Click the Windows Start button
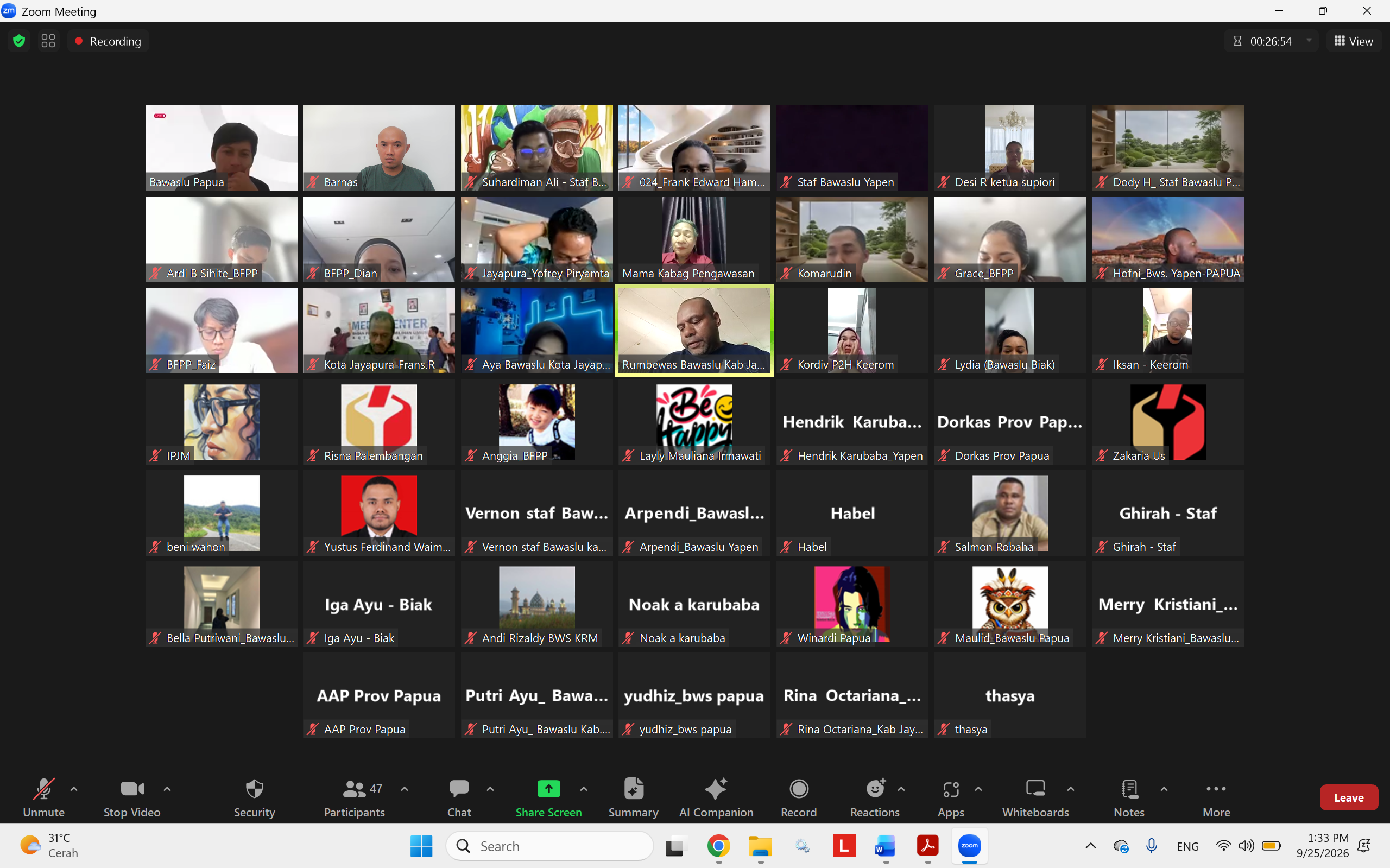1390x868 pixels. click(421, 846)
